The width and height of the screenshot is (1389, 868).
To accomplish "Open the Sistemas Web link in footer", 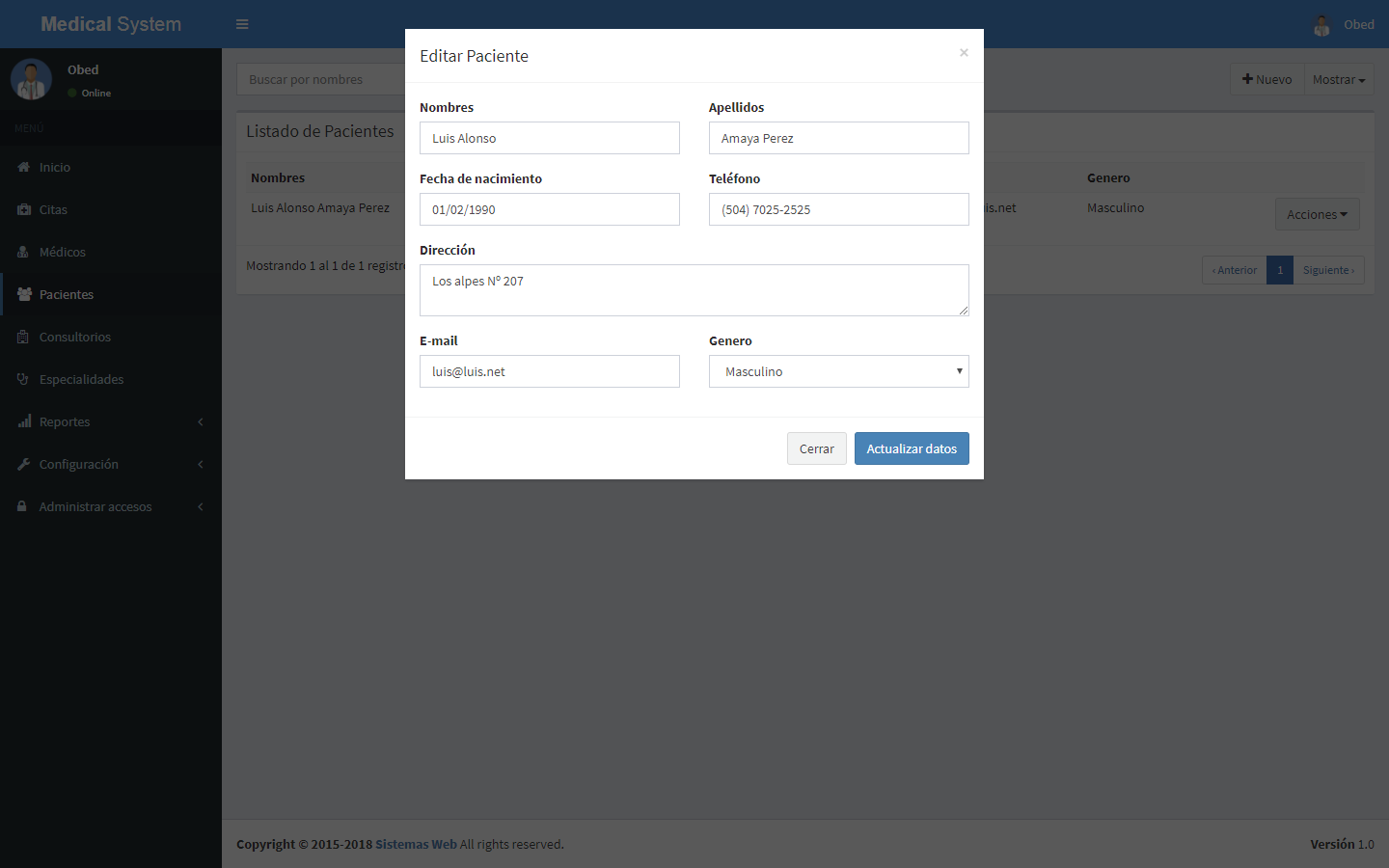I will click(416, 844).
